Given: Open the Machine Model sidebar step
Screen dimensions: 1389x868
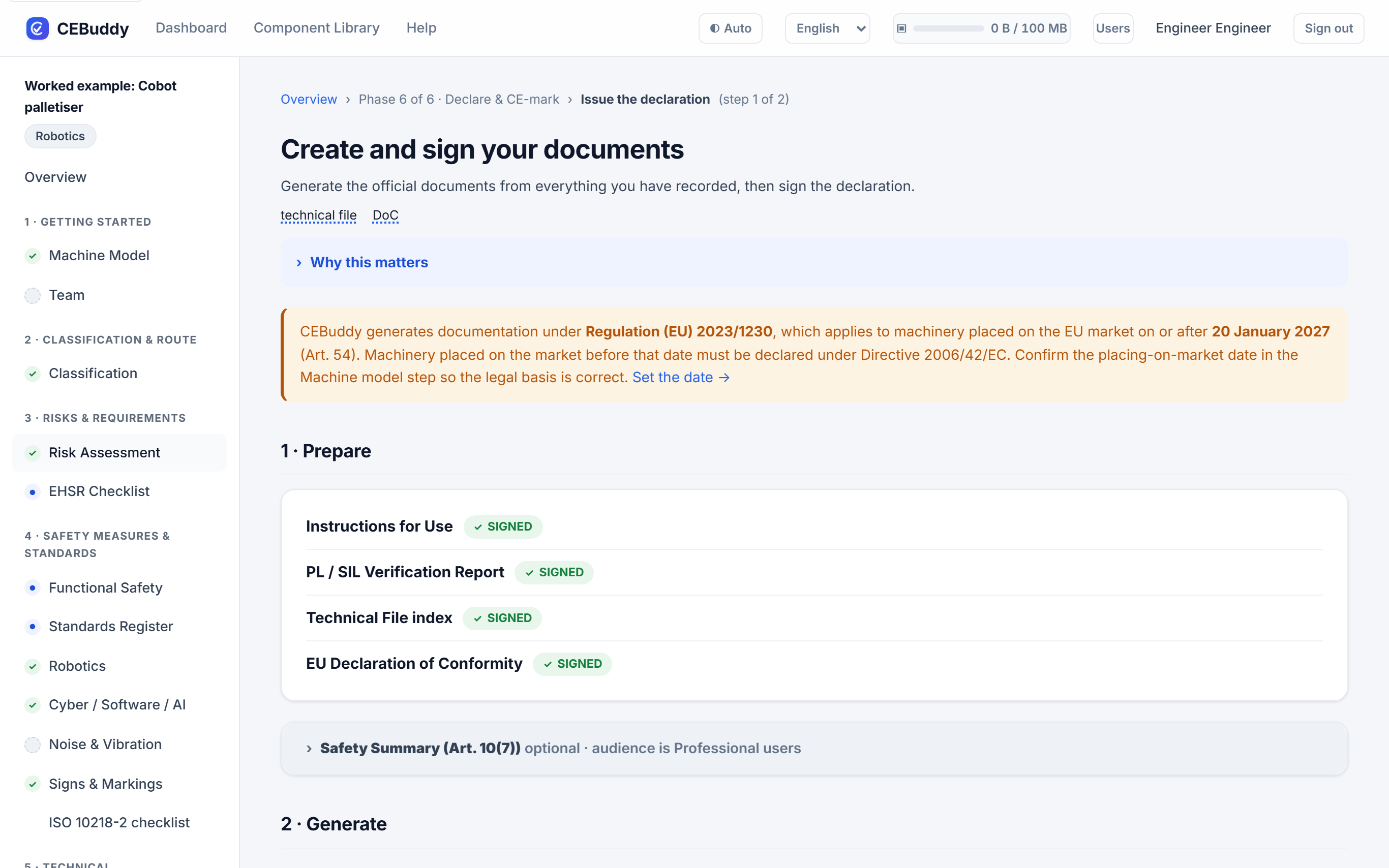Looking at the screenshot, I should (119, 256).
